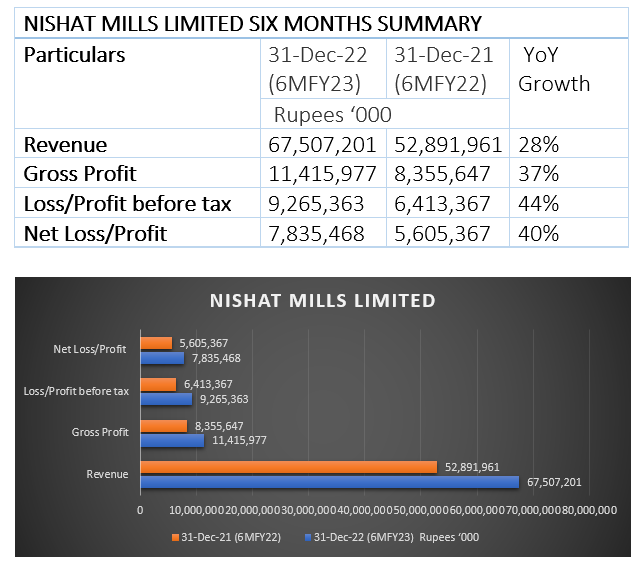Click the "Rupees '000" table cell

click(x=385, y=114)
